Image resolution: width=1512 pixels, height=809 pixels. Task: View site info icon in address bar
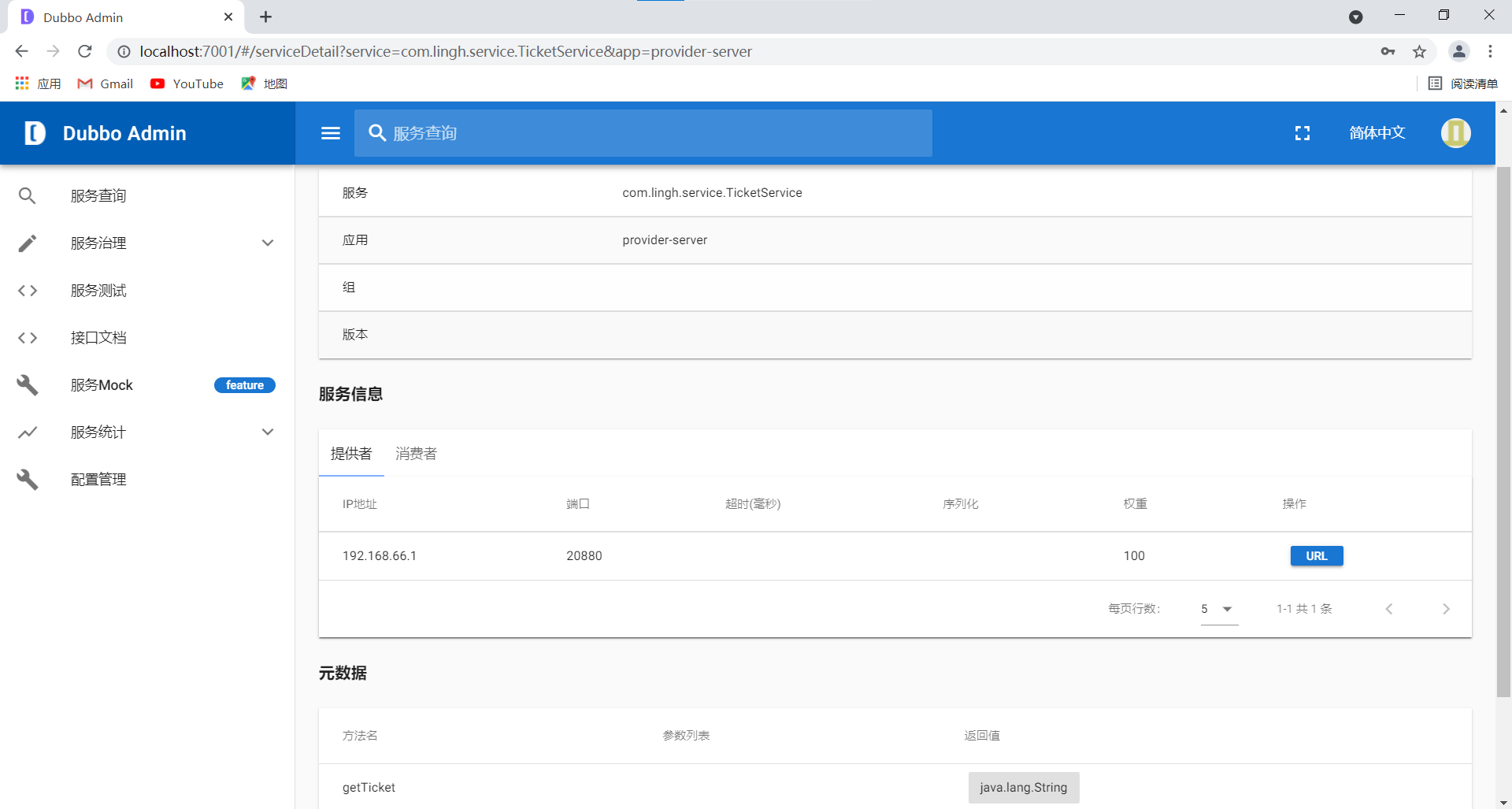tap(124, 51)
